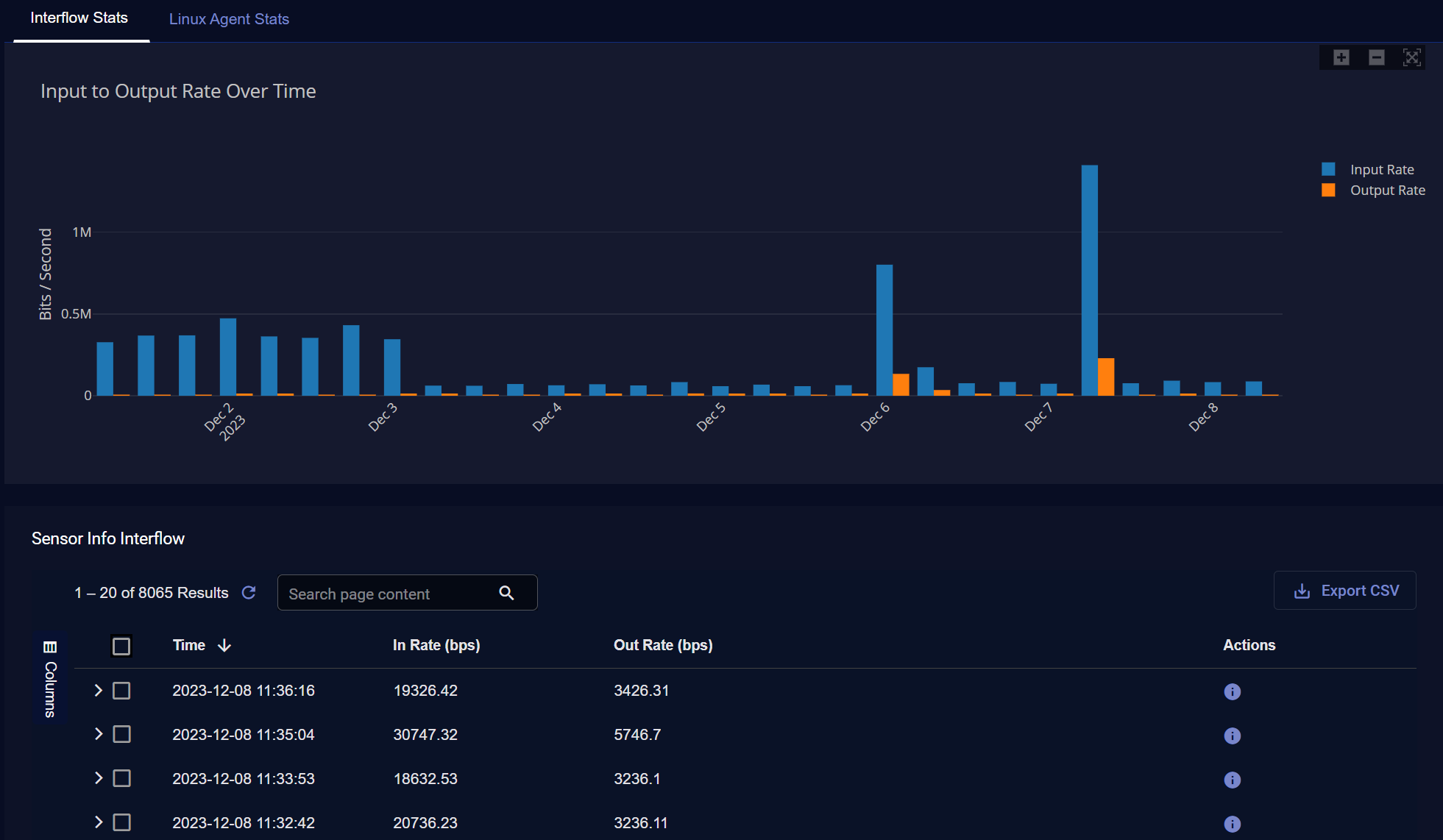Open the Columns side panel

click(50, 677)
